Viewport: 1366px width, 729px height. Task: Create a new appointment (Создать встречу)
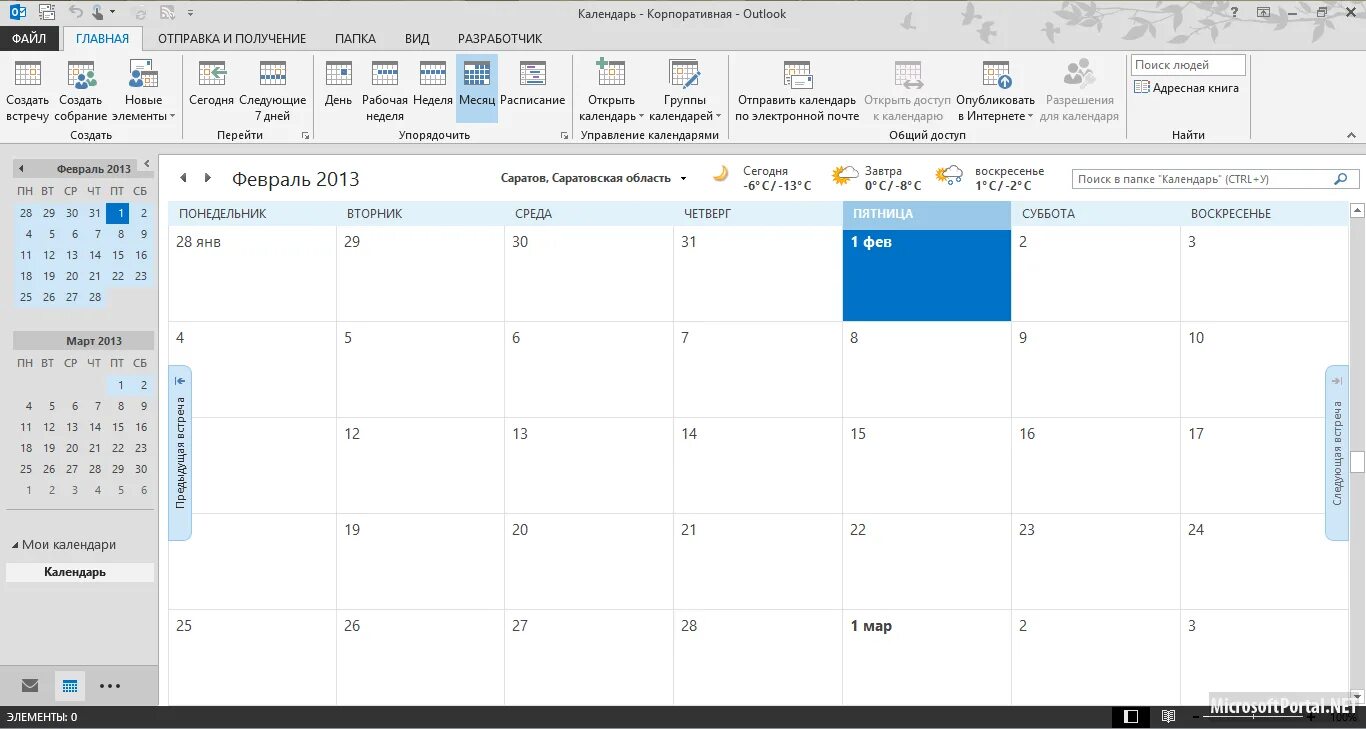point(27,90)
